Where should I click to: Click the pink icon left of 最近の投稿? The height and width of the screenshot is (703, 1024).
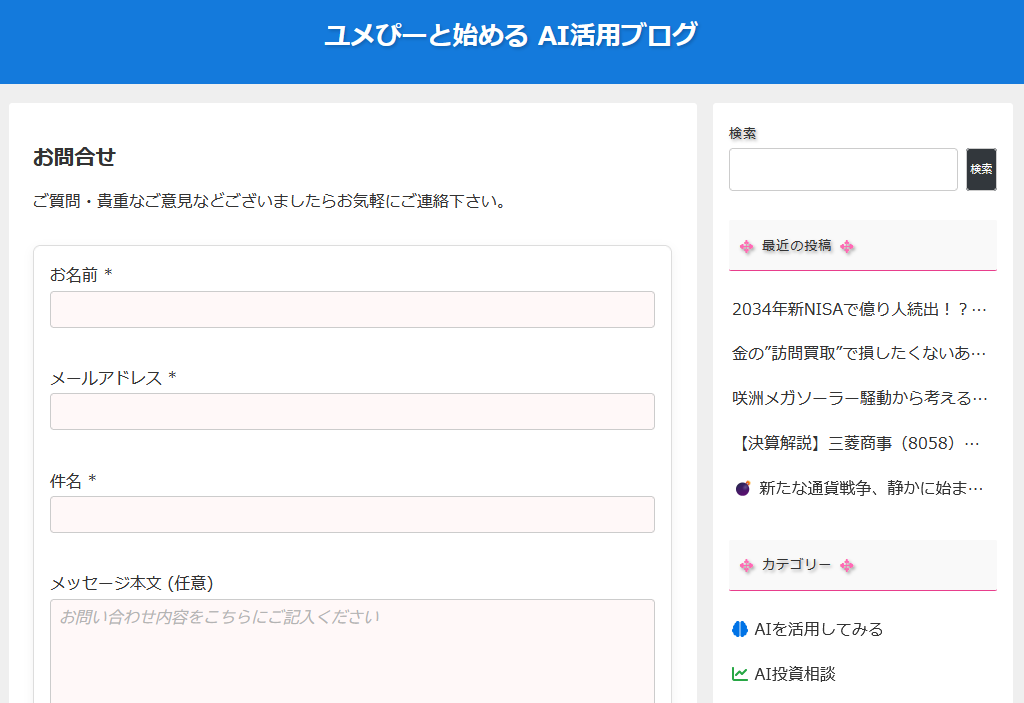[746, 247]
